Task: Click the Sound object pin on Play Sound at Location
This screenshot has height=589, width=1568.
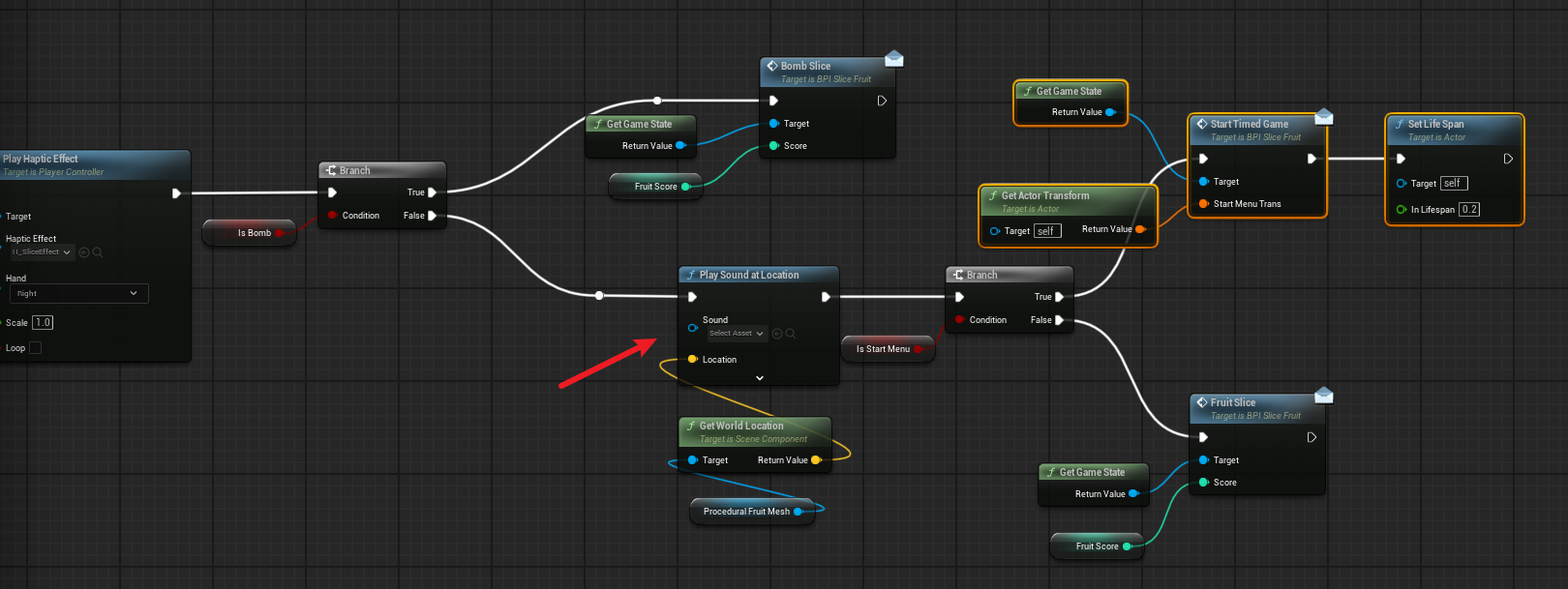Action: (x=693, y=328)
